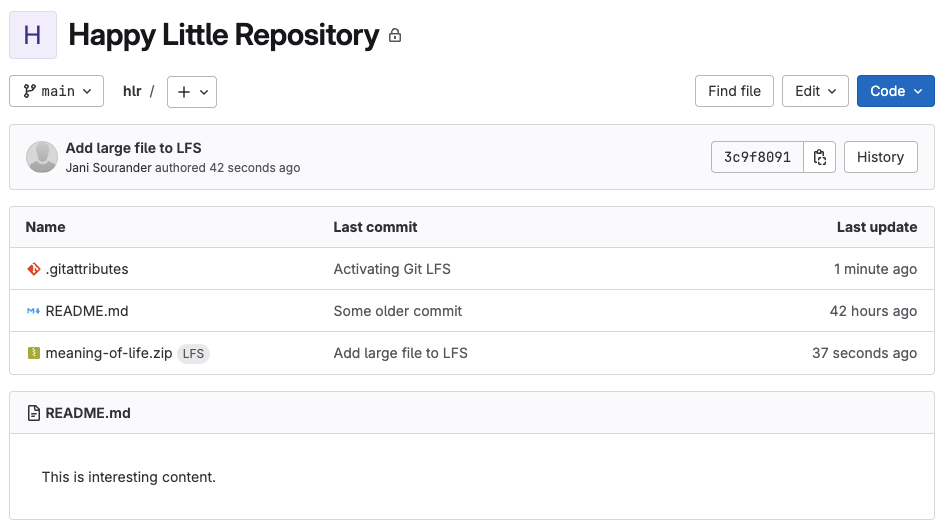Click the README.md panel document icon

click(34, 413)
